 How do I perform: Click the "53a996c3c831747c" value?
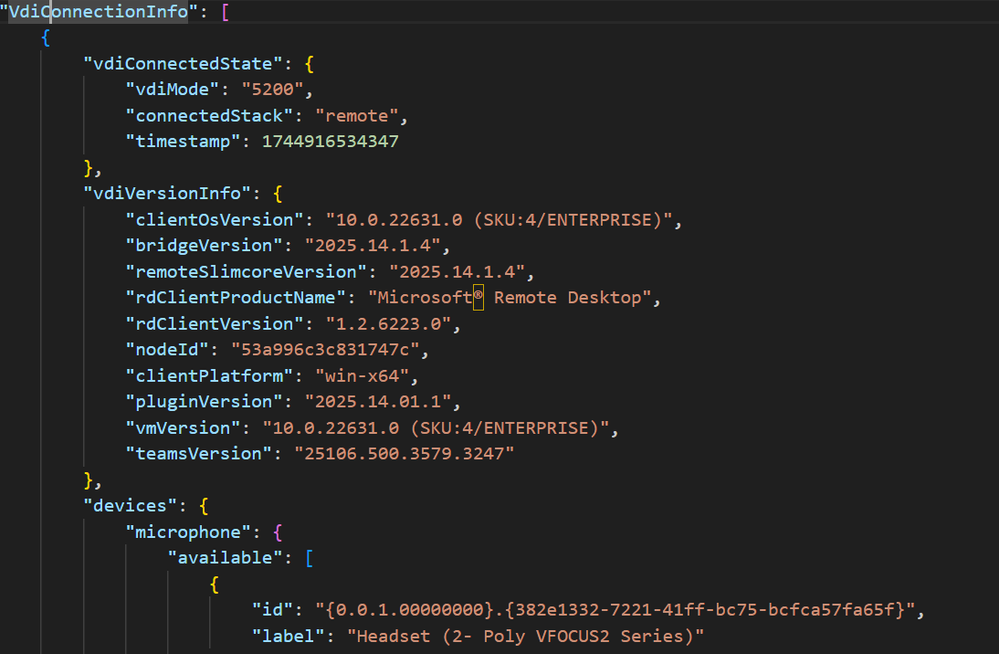pyautogui.click(x=325, y=350)
